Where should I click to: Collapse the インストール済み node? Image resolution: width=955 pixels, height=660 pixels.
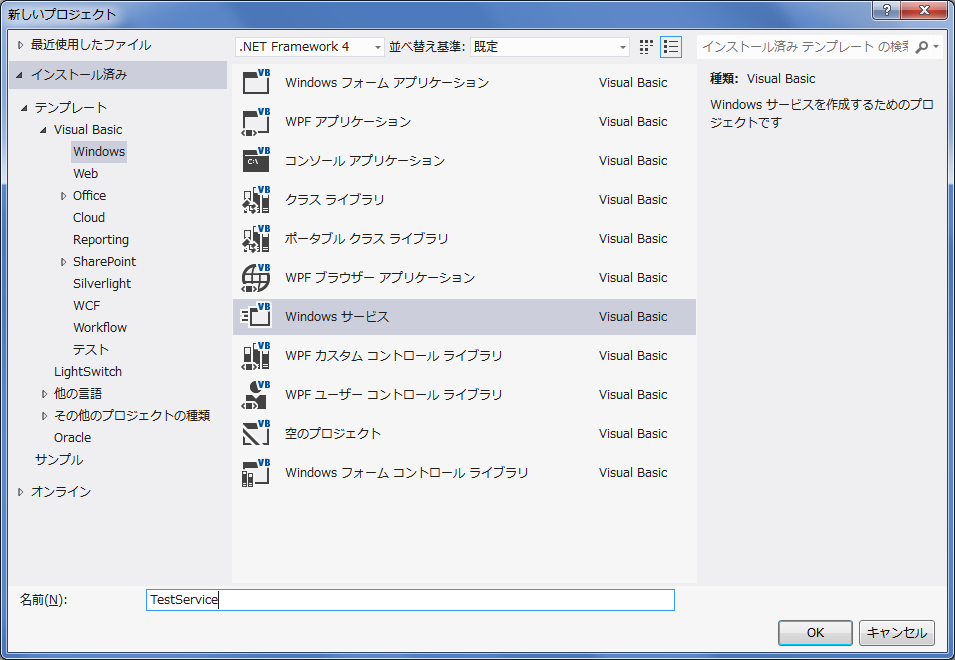coord(19,75)
